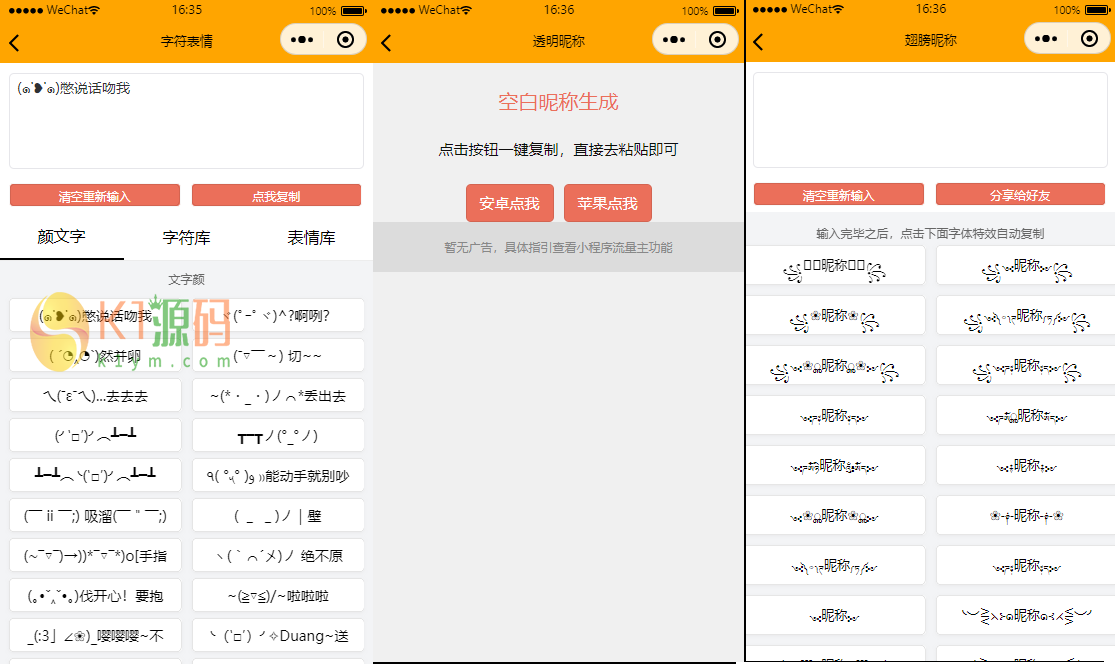Select the Duang~送 kaomoji

[278, 635]
